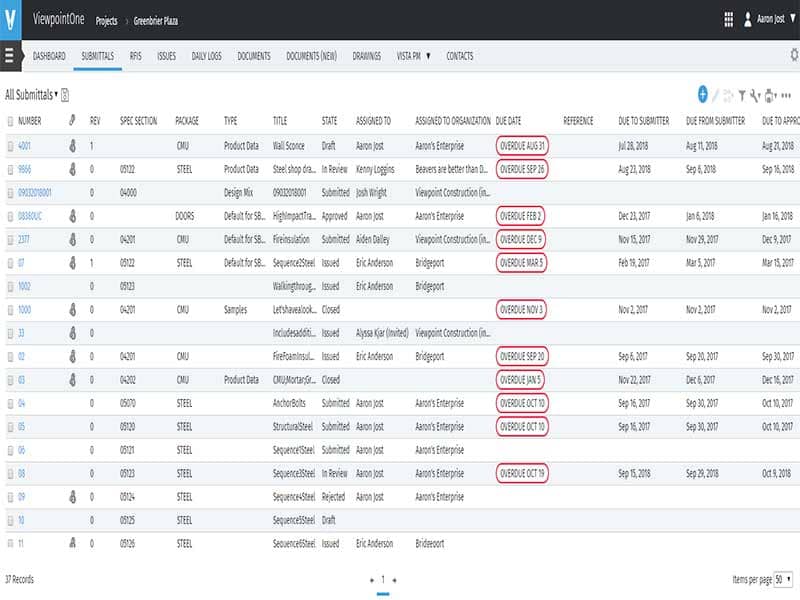Open the Aaron Jost user menu
Viewport: 800px width, 600px height.
[769, 19]
